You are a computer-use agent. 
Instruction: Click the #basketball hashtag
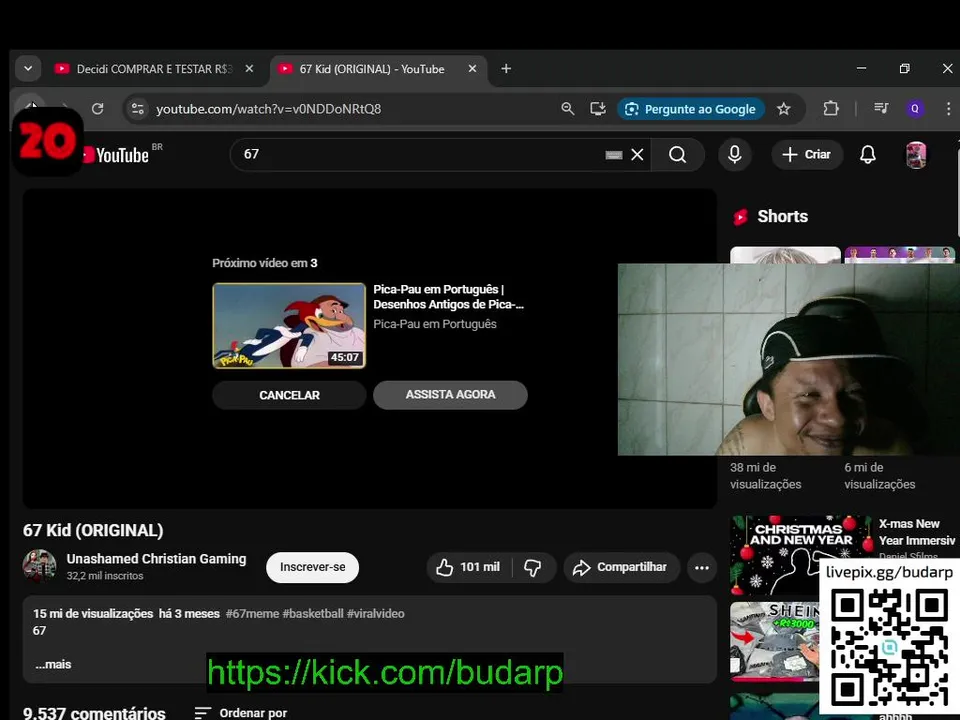pyautogui.click(x=313, y=613)
